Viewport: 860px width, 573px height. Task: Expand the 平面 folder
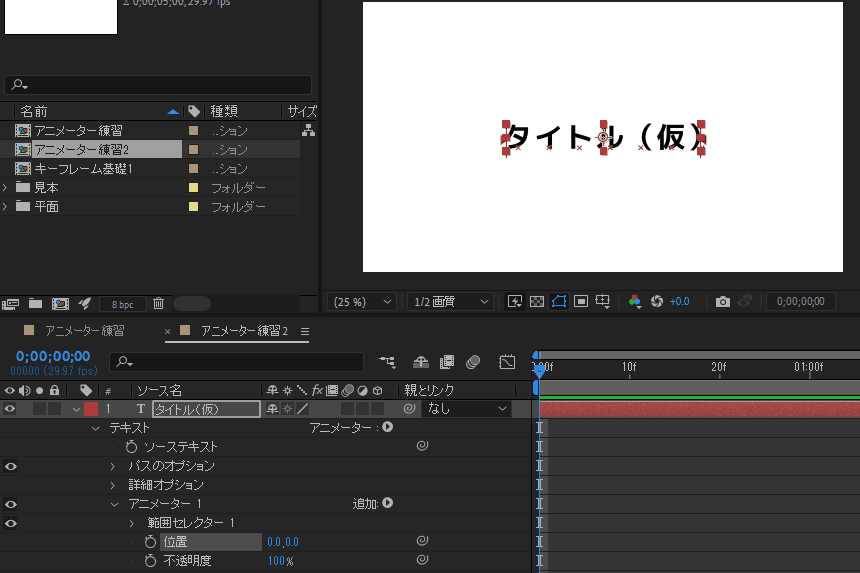point(5,207)
